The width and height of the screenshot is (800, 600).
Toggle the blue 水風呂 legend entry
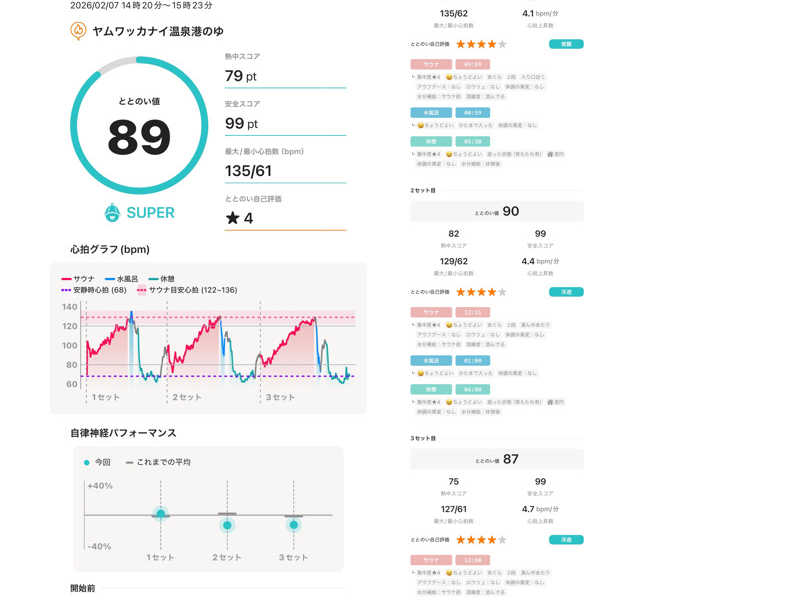coord(123,279)
